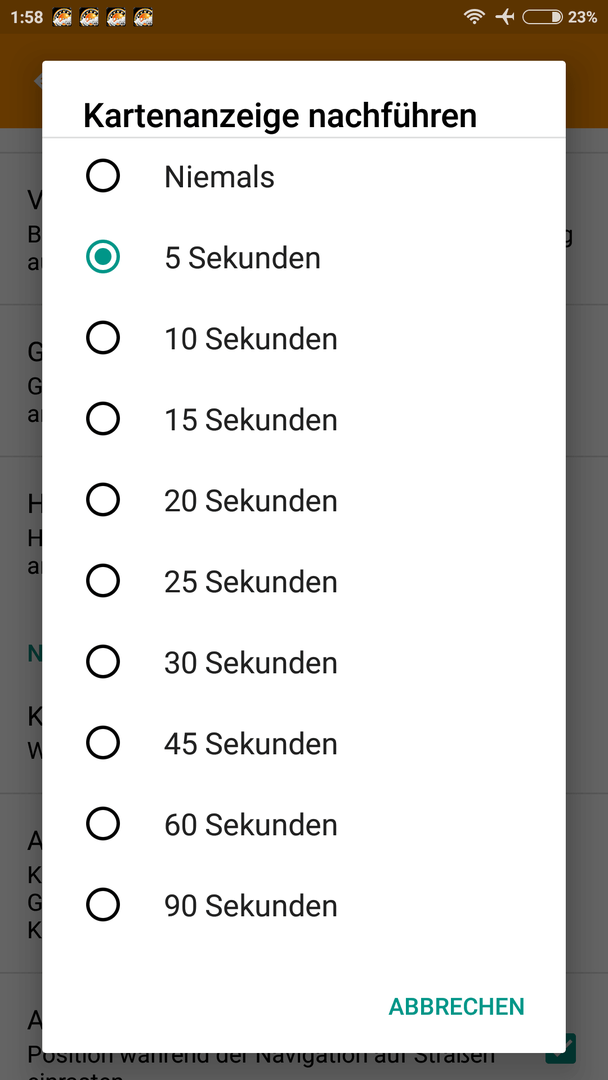608x1080 pixels.
Task: Tap the first app notification icon
Action: [63, 17]
